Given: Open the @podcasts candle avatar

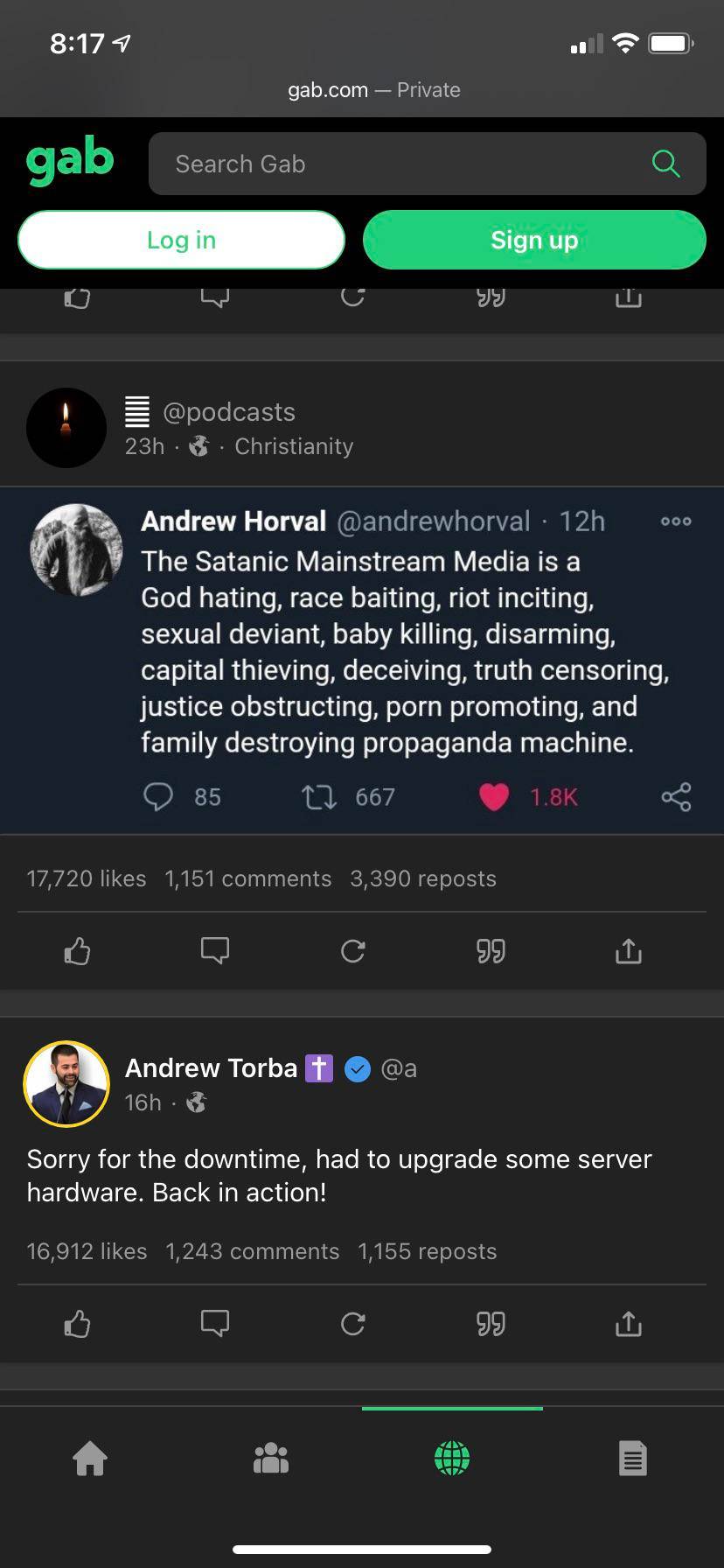Looking at the screenshot, I should (x=66, y=428).
